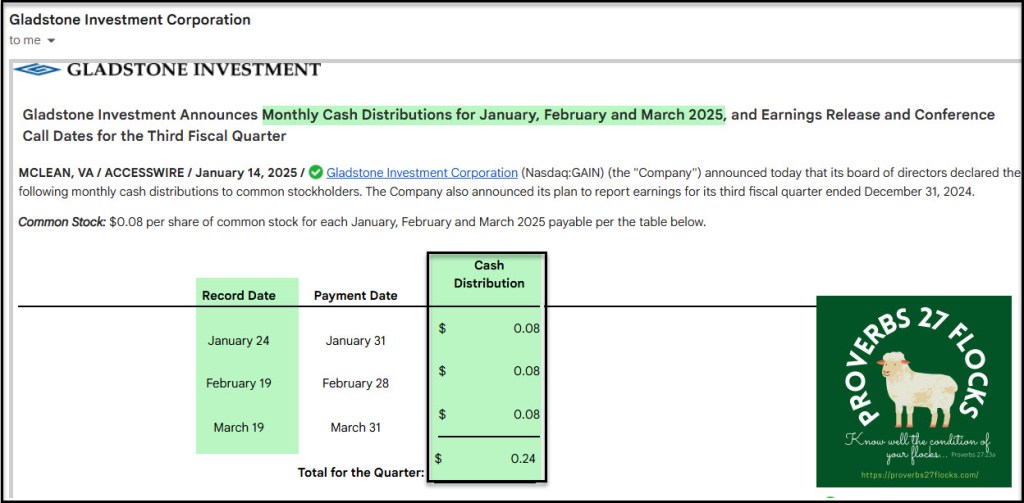Viewport: 1024px width, 503px height.
Task: Expand the "to me" recipient details arrow
Action: click(51, 41)
